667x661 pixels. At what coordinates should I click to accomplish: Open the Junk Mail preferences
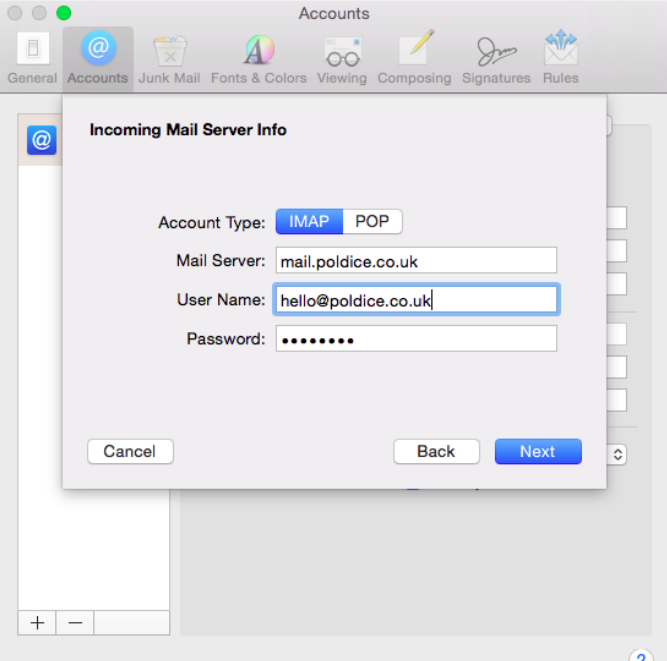pyautogui.click(x=169, y=58)
